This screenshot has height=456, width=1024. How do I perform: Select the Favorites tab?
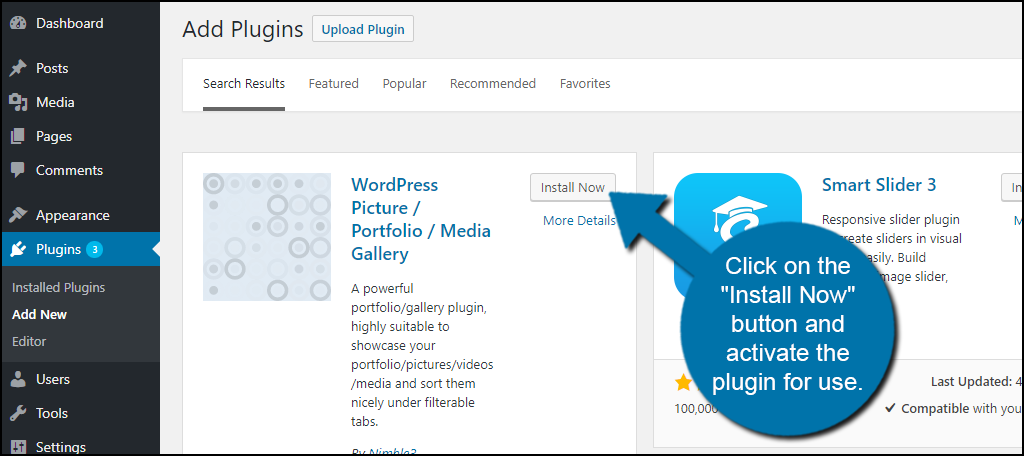(x=585, y=84)
